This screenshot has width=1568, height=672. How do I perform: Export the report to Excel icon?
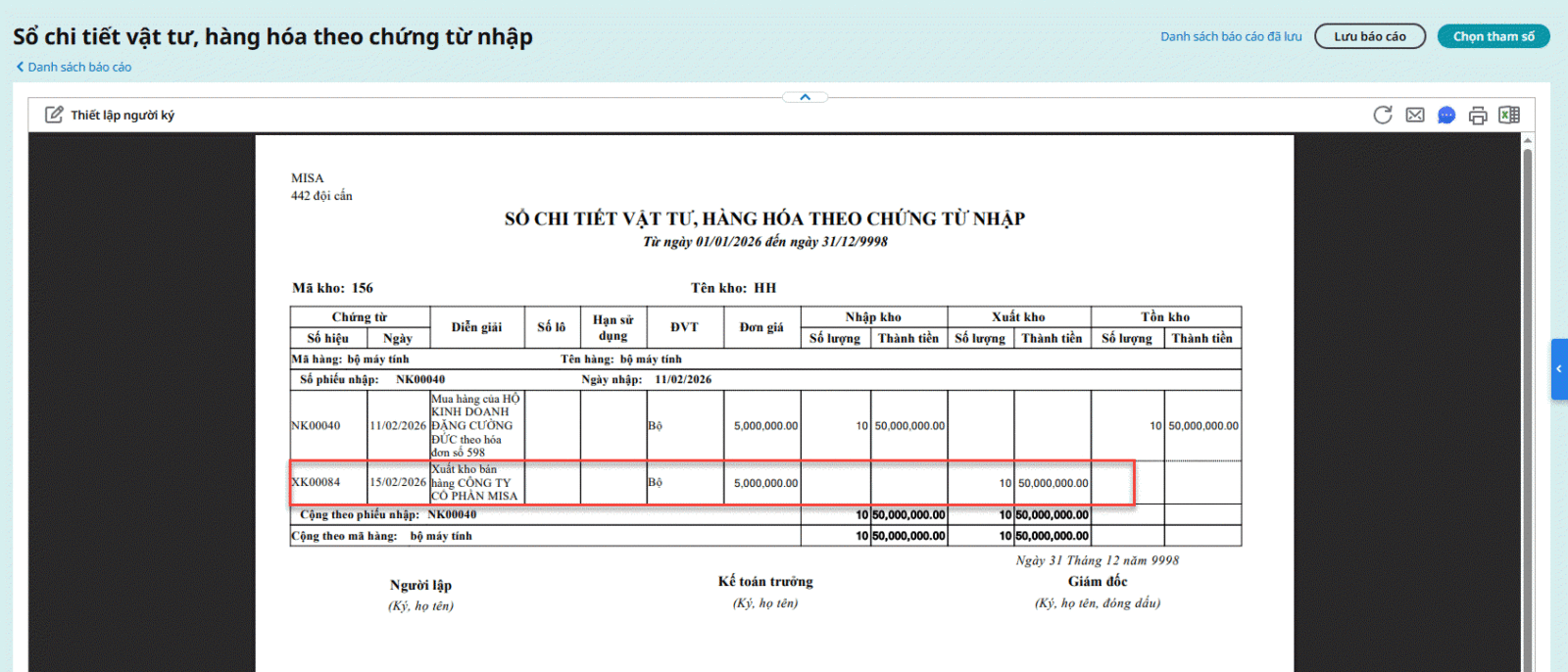point(1509,115)
